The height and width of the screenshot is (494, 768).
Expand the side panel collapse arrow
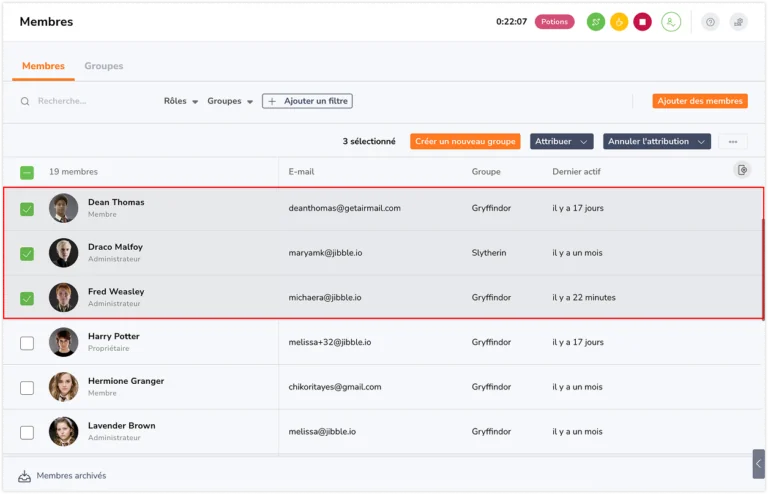point(758,464)
